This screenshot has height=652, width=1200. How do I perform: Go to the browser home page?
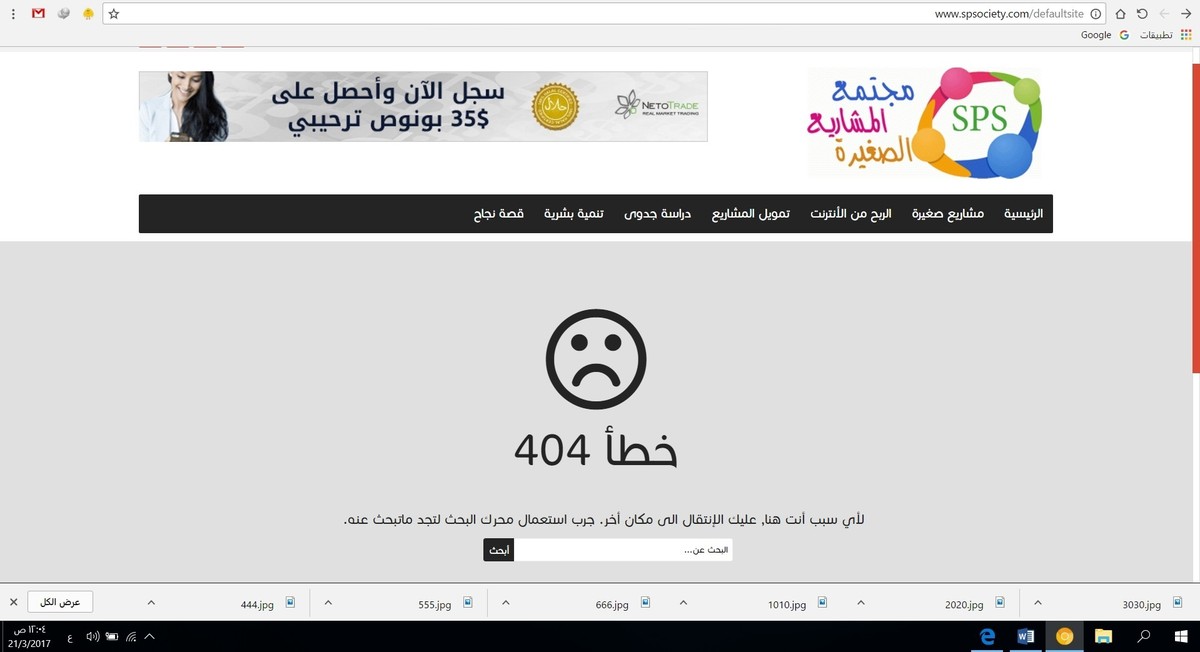click(1120, 14)
